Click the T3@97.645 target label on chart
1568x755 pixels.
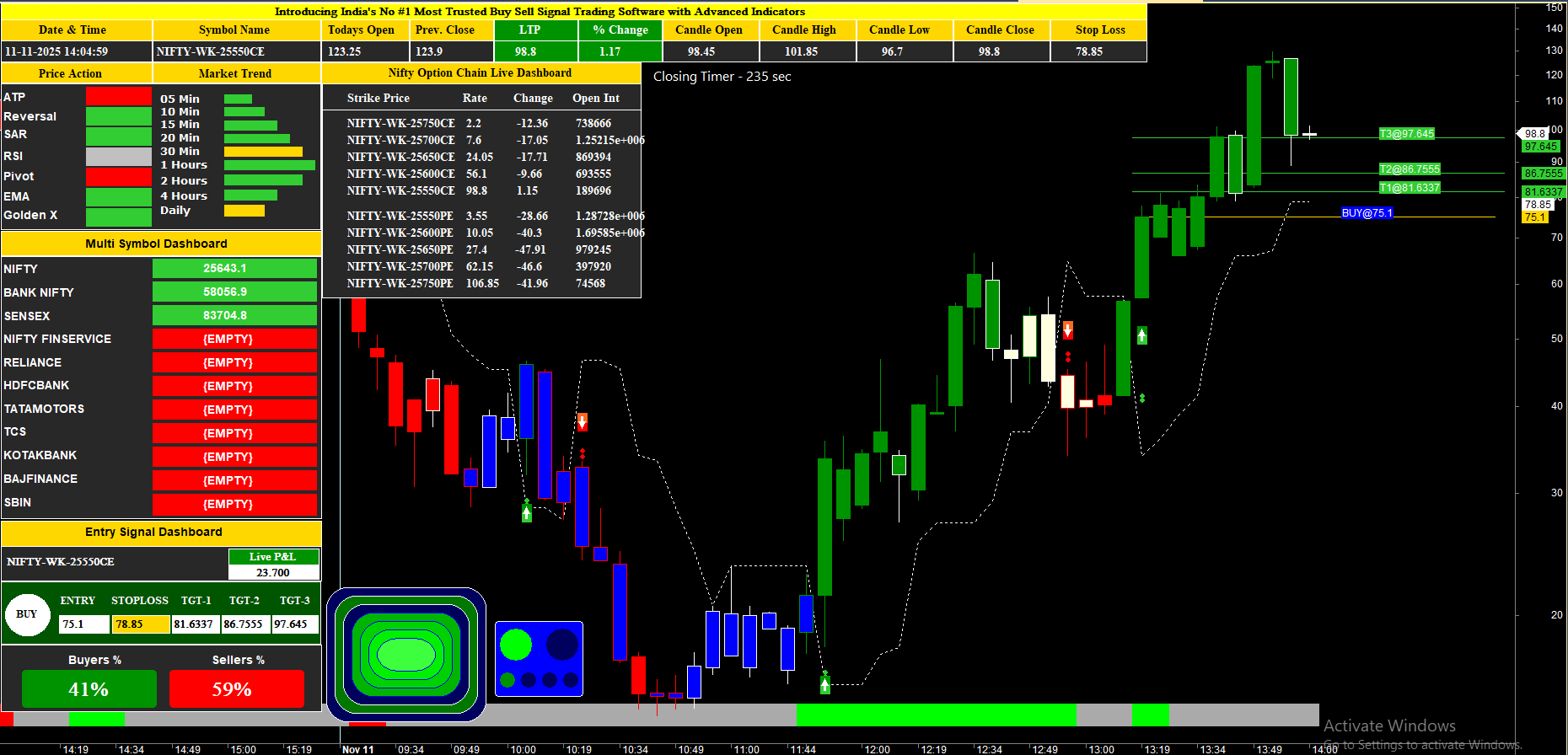pyautogui.click(x=1407, y=134)
